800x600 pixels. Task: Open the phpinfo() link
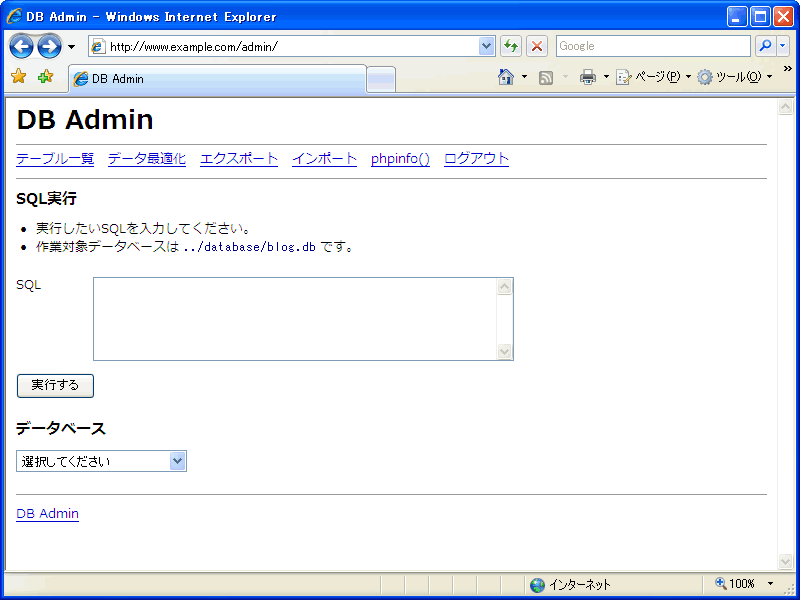coord(400,159)
